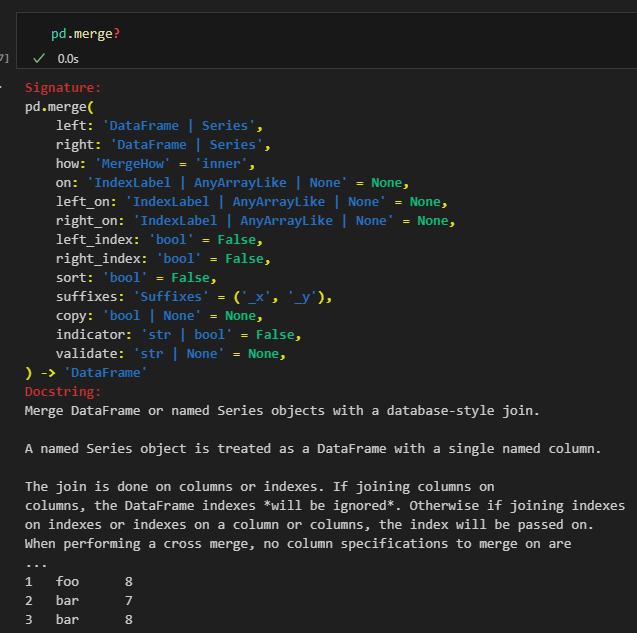Screen dimensions: 637x633
Task: Click the 'validate: str | None' parameter line
Action: tap(171, 354)
